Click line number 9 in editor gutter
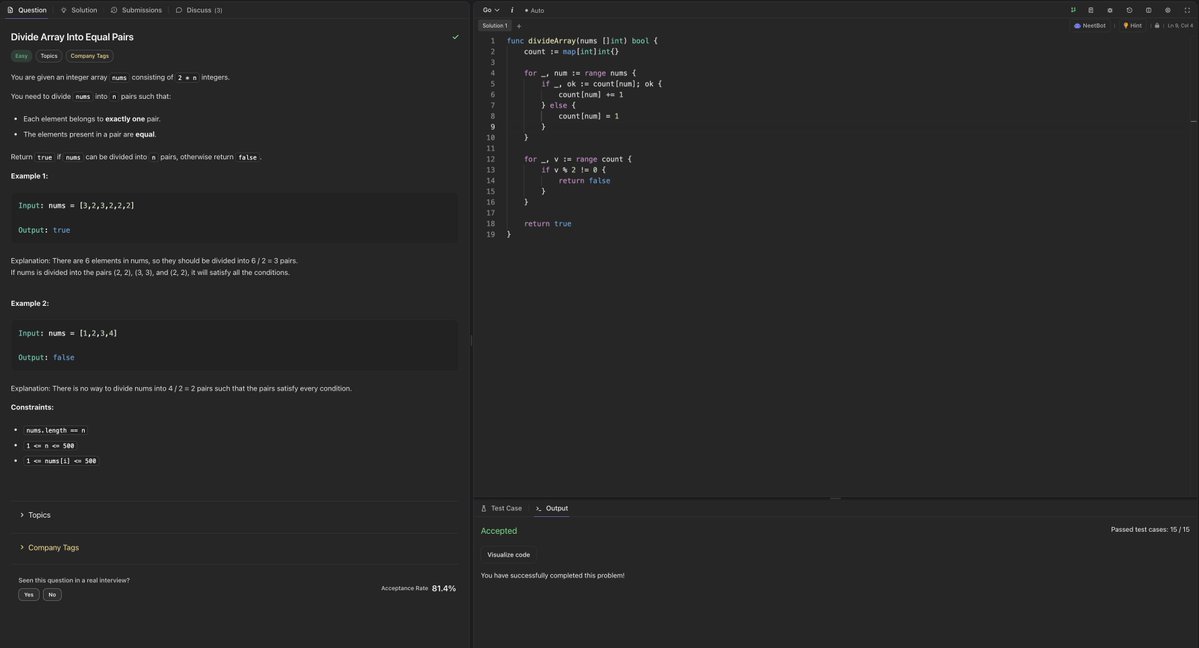Screen dimensions: 1199x648 click(492, 127)
